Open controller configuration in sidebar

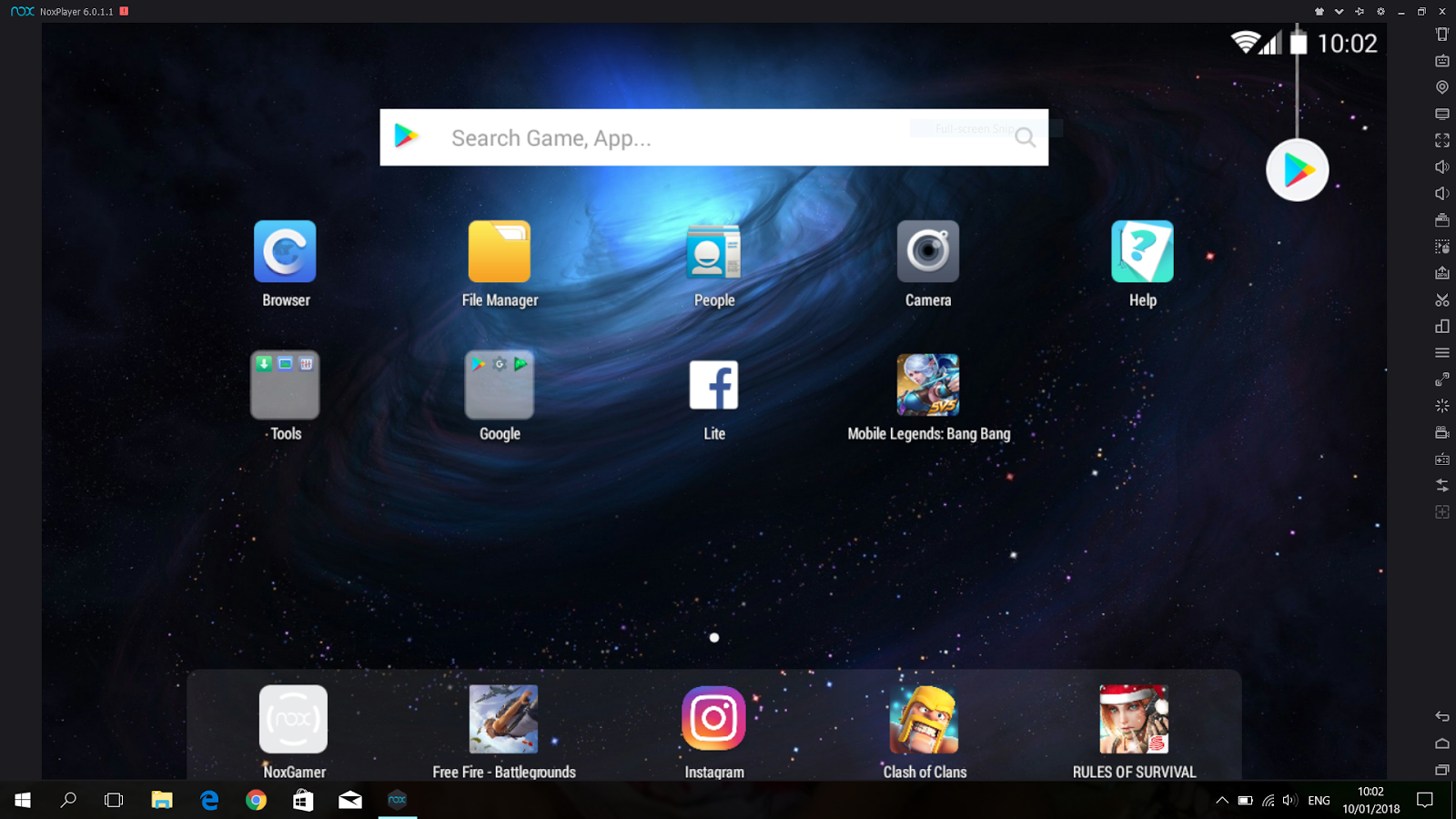[1442, 459]
